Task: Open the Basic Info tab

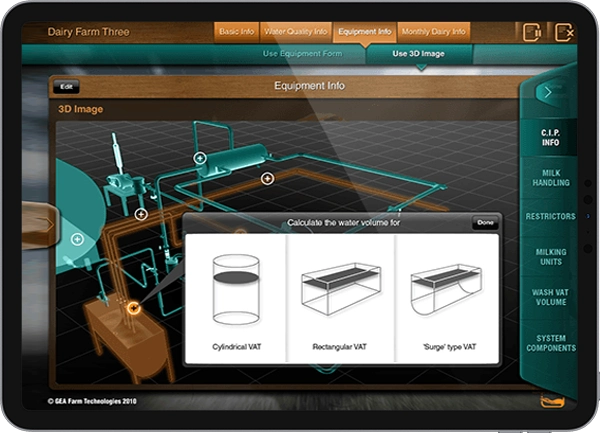Action: point(236,32)
